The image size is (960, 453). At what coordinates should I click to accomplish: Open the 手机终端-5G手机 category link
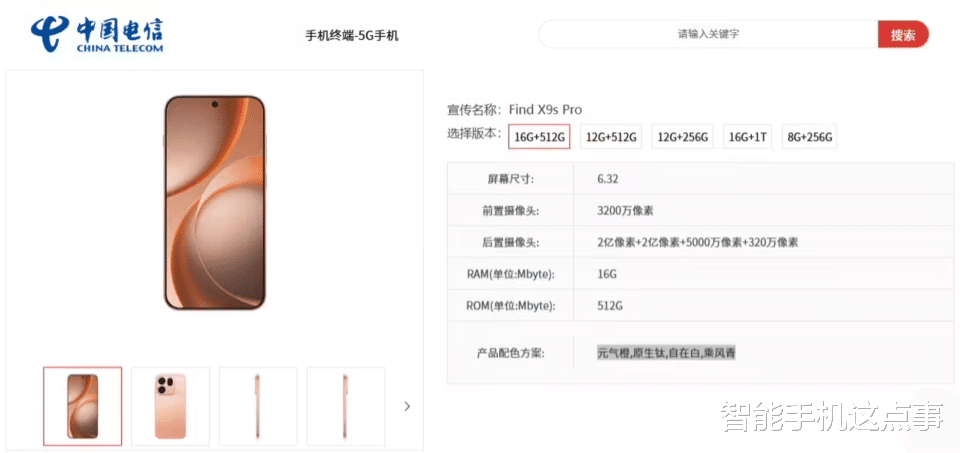pos(352,36)
